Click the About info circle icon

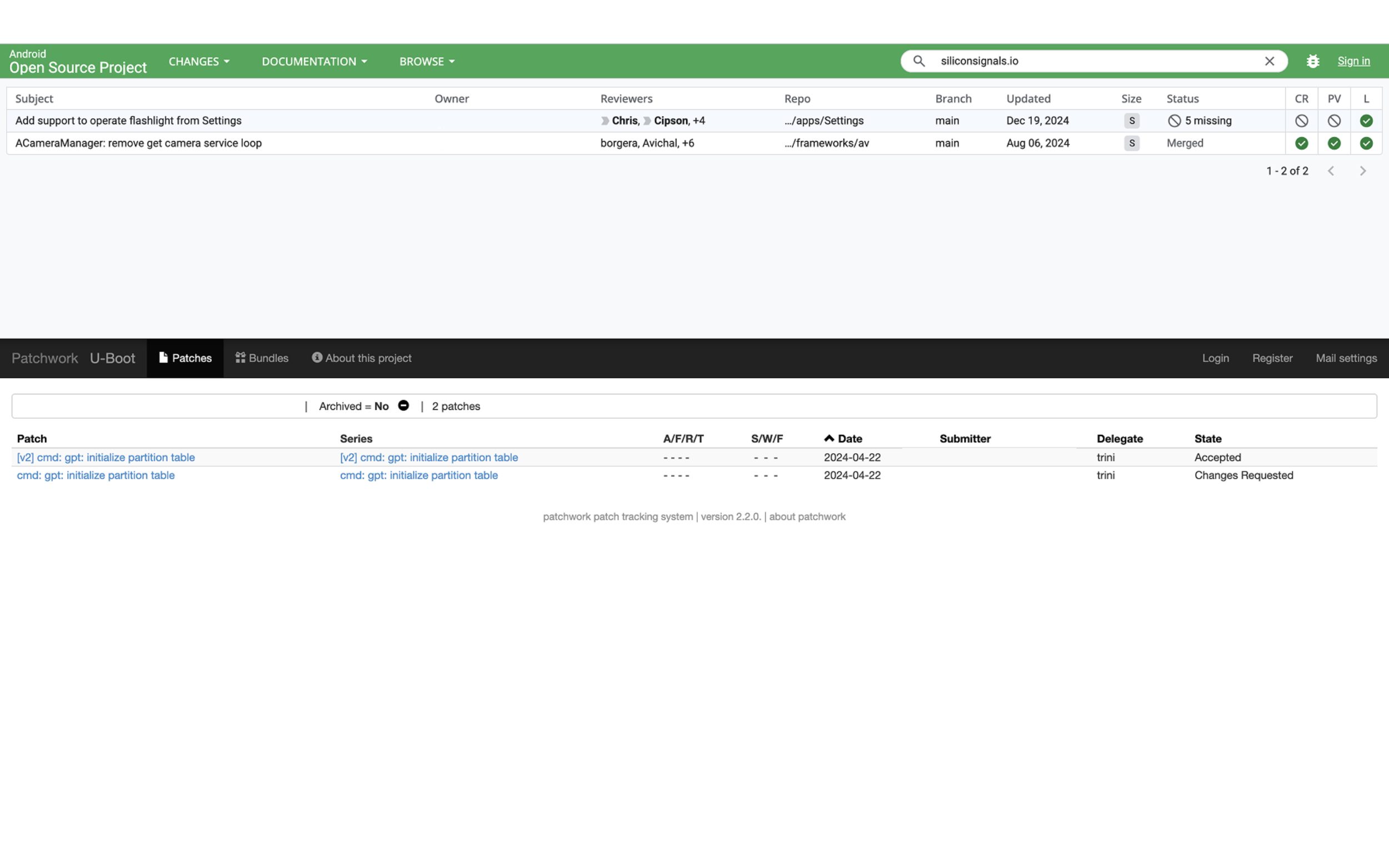[317, 357]
